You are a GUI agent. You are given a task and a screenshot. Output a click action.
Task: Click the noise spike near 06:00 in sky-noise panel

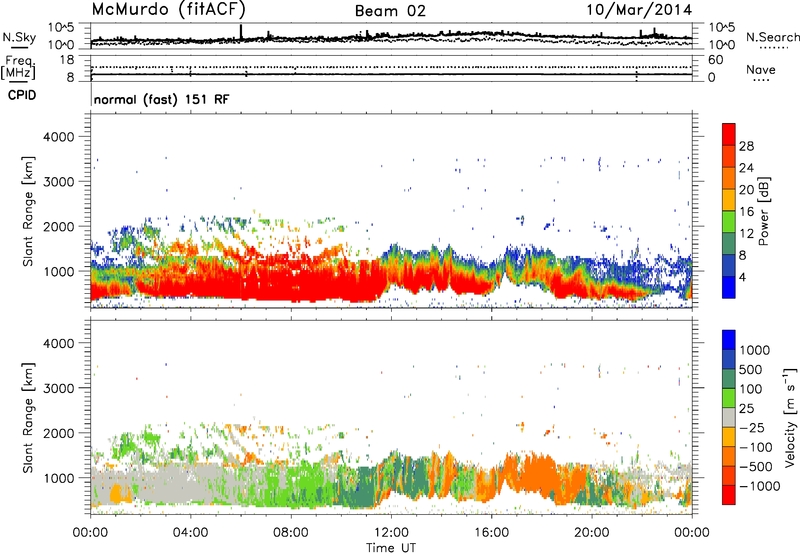[x=241, y=32]
